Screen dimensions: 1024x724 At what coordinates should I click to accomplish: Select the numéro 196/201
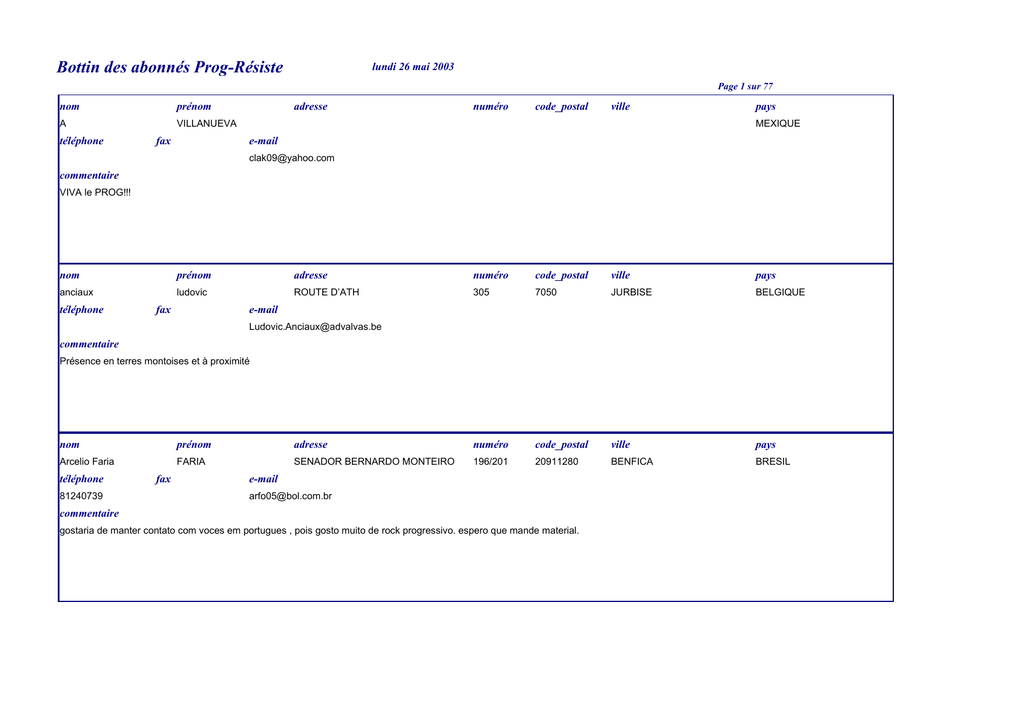point(490,462)
